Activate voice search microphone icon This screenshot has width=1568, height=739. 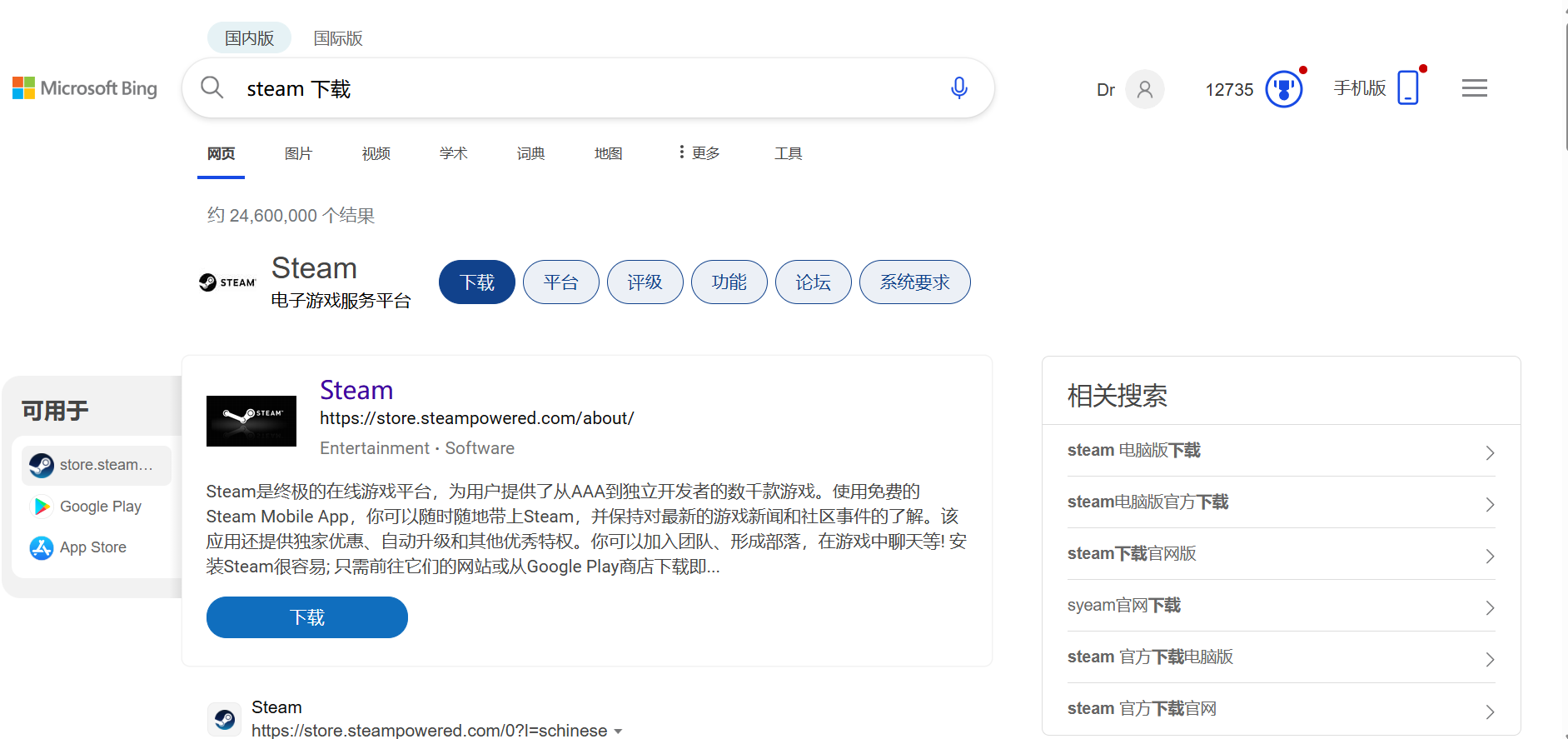[958, 87]
